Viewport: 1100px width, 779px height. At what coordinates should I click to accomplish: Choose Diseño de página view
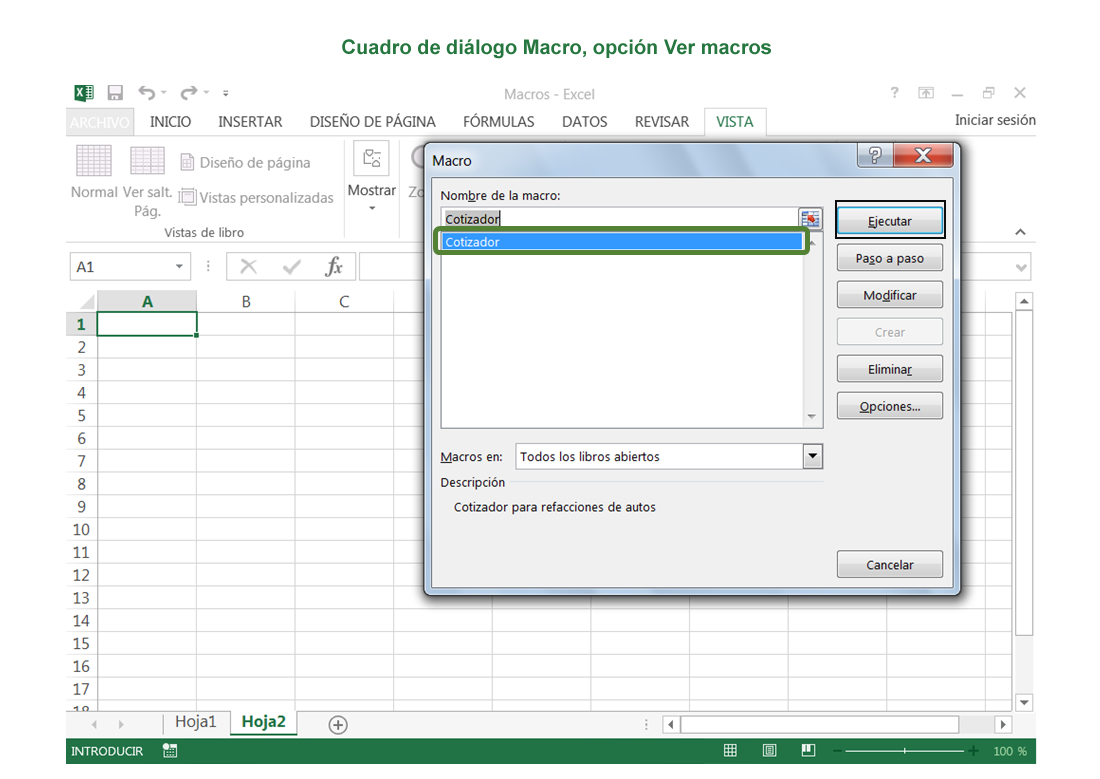click(246, 163)
